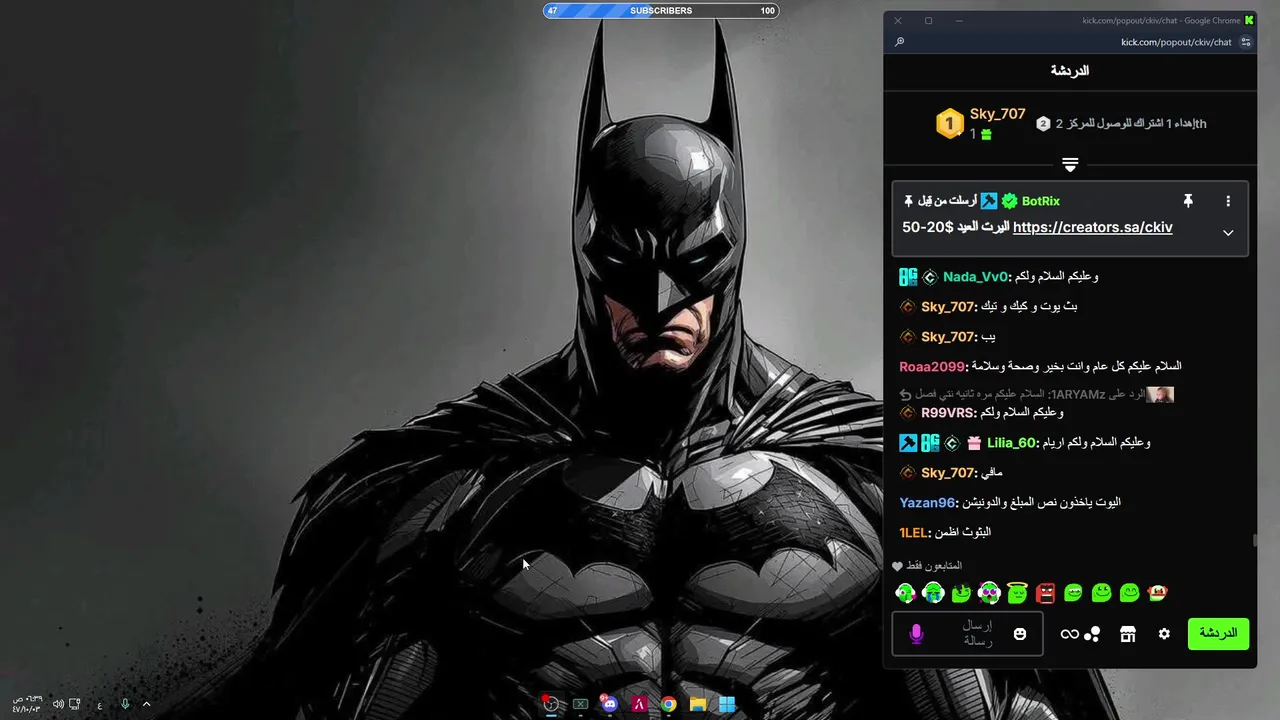Open chat settings gear icon

[x=1164, y=634]
